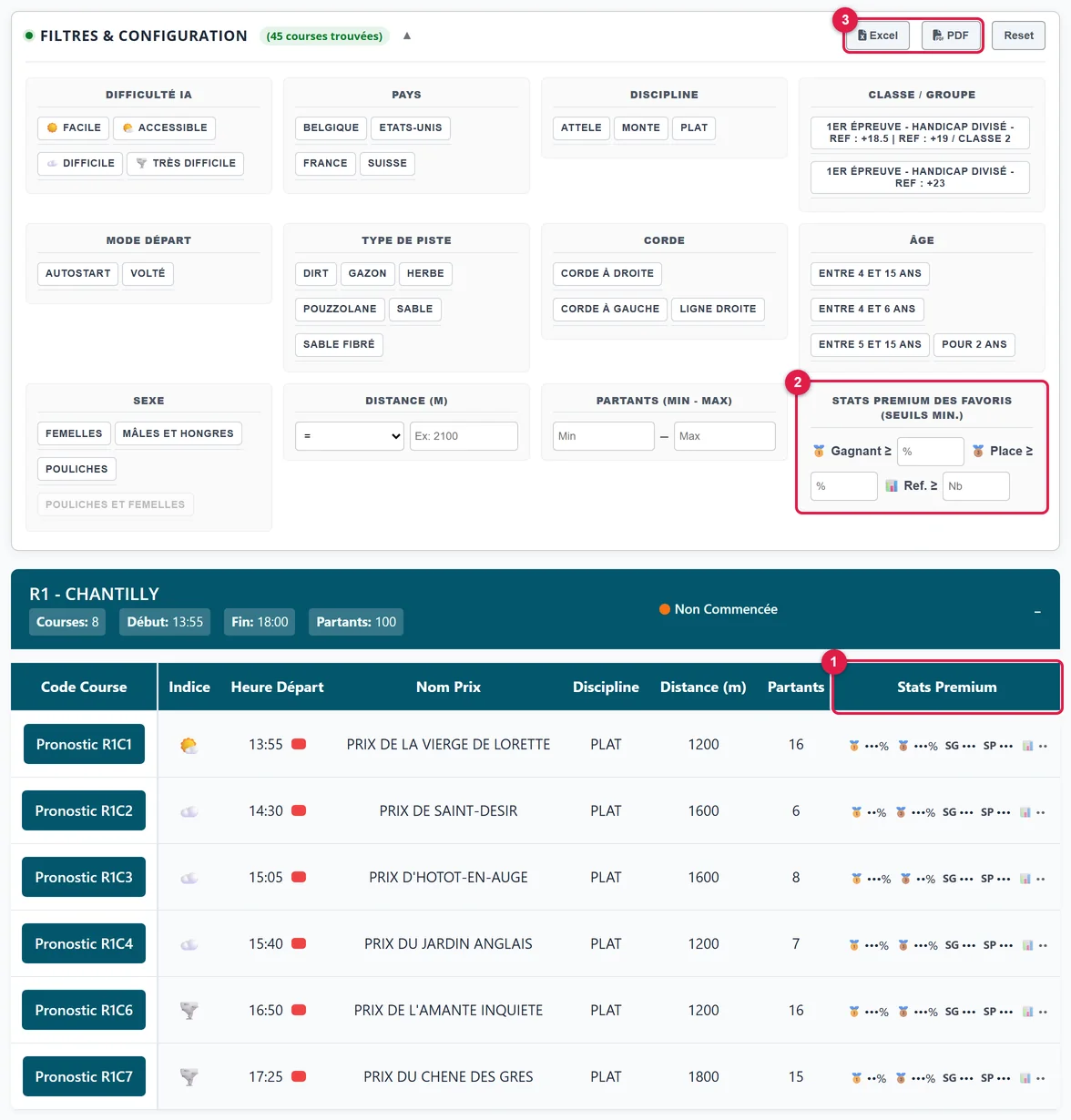Click the race name PRIX DE LA VIERGE DE LORETTE

point(448,745)
